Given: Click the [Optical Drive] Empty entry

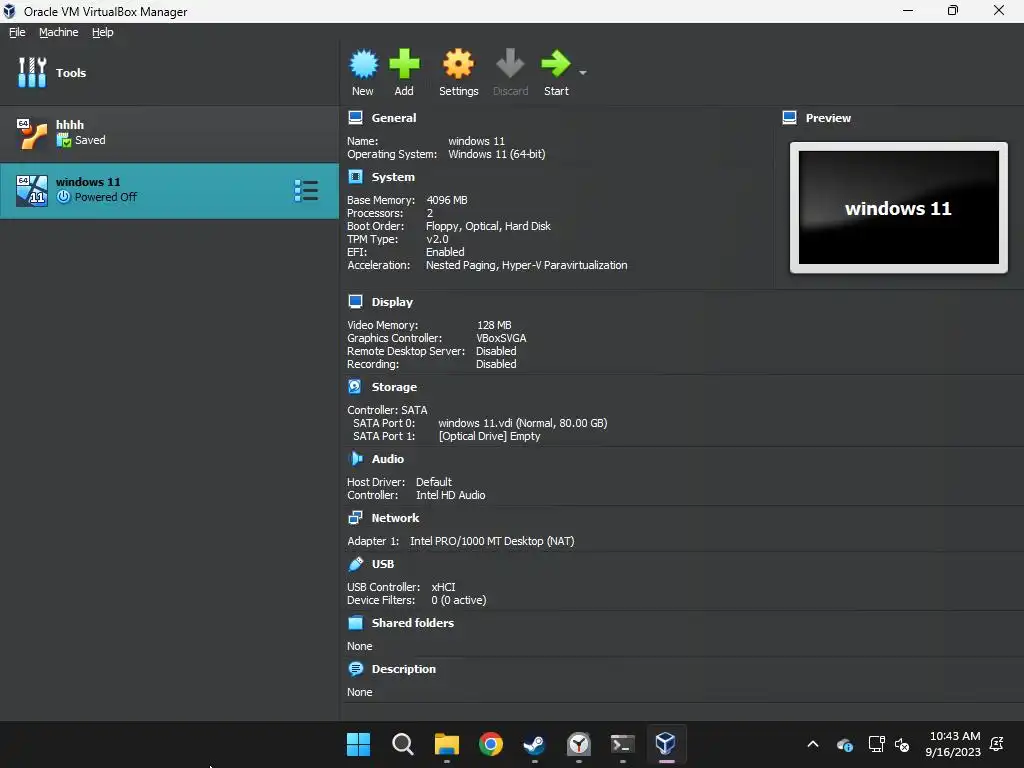Looking at the screenshot, I should pyautogui.click(x=490, y=436).
